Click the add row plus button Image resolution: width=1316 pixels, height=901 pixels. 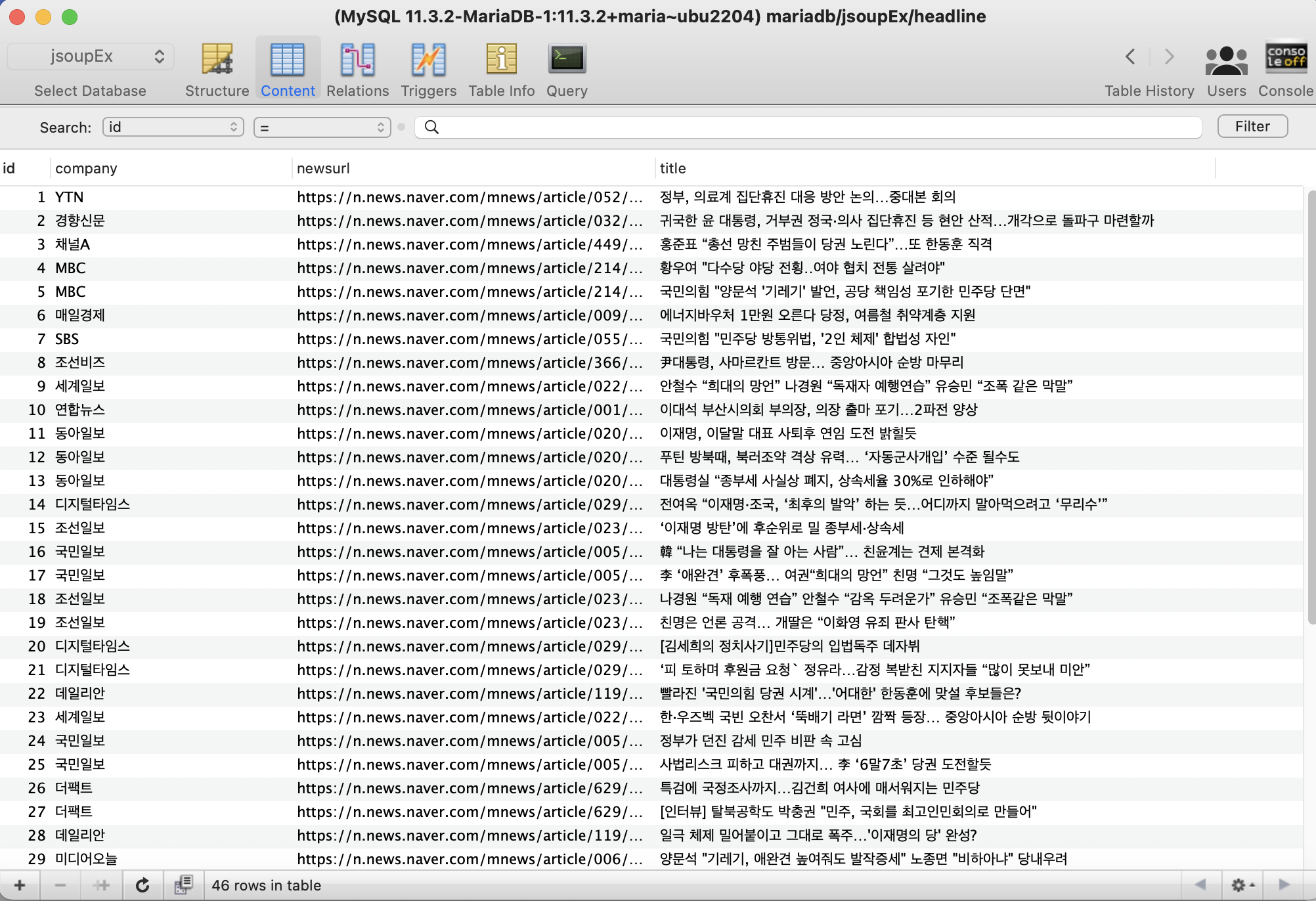click(20, 885)
